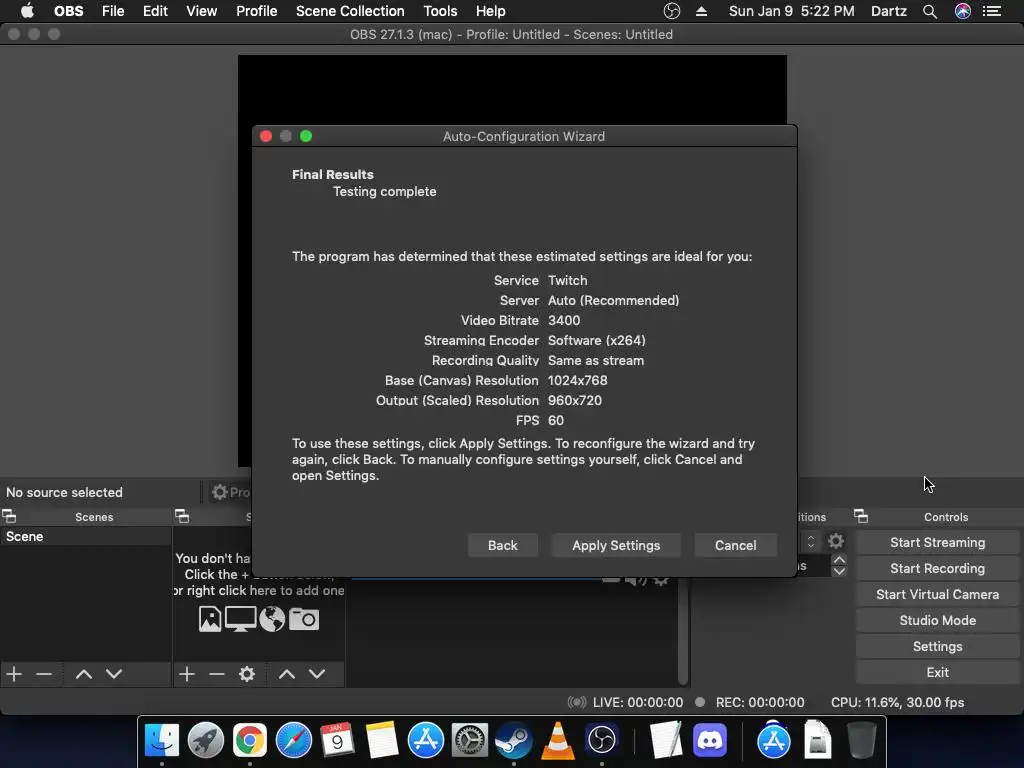Open Google Chrome from the Dock
Screen dimensions: 1024x768
pyautogui.click(x=250, y=740)
